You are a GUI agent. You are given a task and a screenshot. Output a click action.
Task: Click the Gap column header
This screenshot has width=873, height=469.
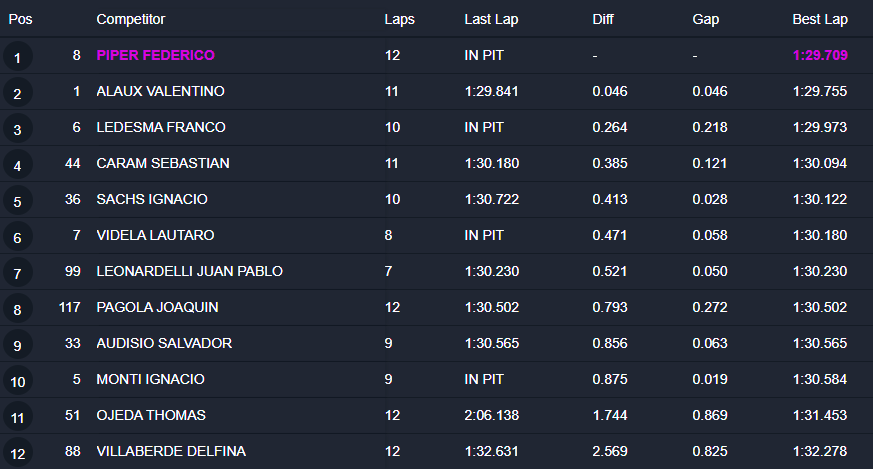click(705, 19)
